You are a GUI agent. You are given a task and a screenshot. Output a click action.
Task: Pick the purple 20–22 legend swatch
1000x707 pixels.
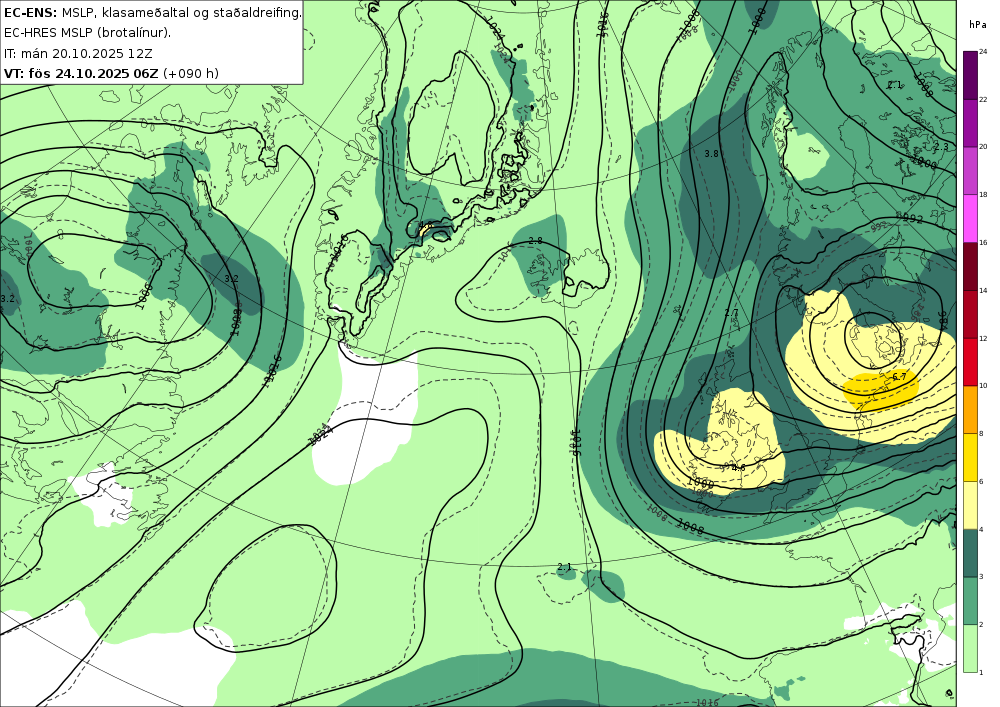click(x=970, y=123)
